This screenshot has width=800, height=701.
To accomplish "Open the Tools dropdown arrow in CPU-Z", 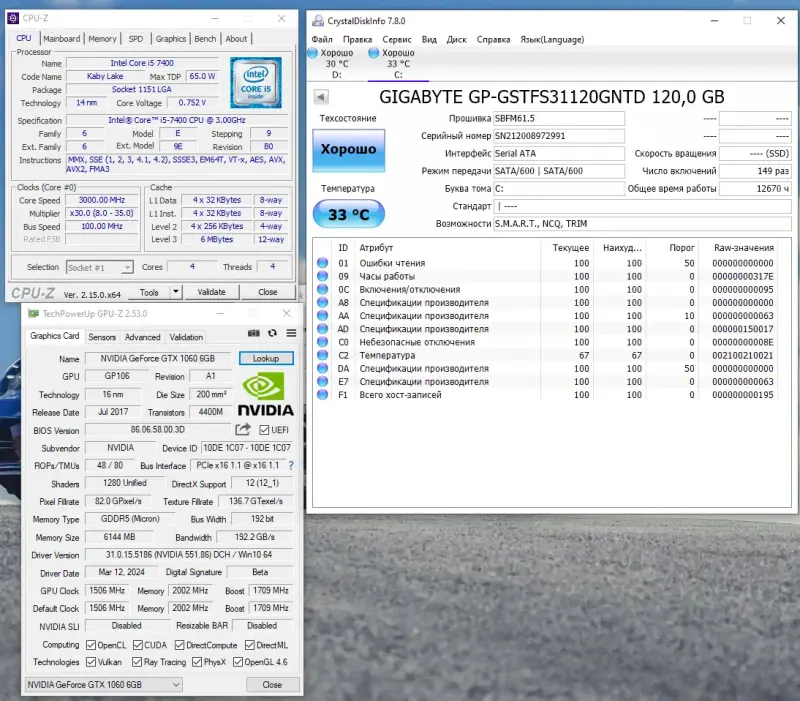I will click(176, 292).
